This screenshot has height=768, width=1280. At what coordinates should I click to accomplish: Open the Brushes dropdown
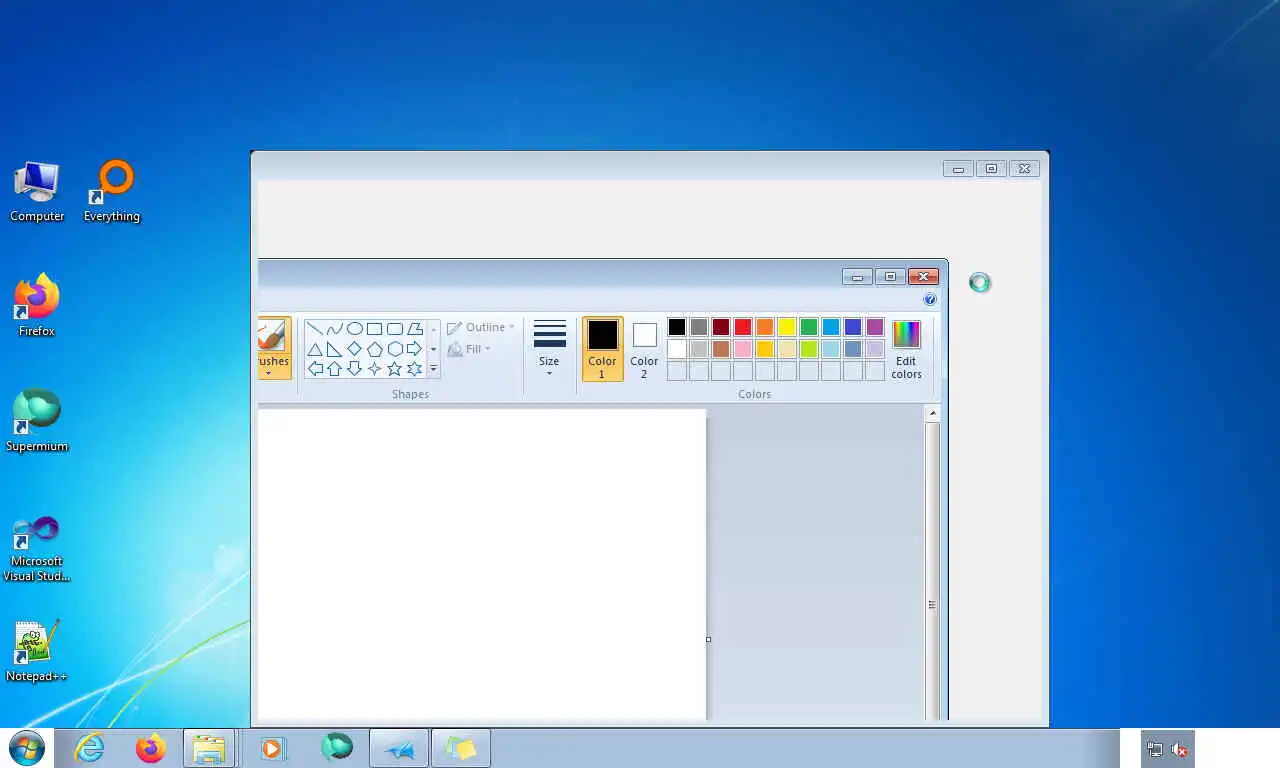click(x=273, y=348)
